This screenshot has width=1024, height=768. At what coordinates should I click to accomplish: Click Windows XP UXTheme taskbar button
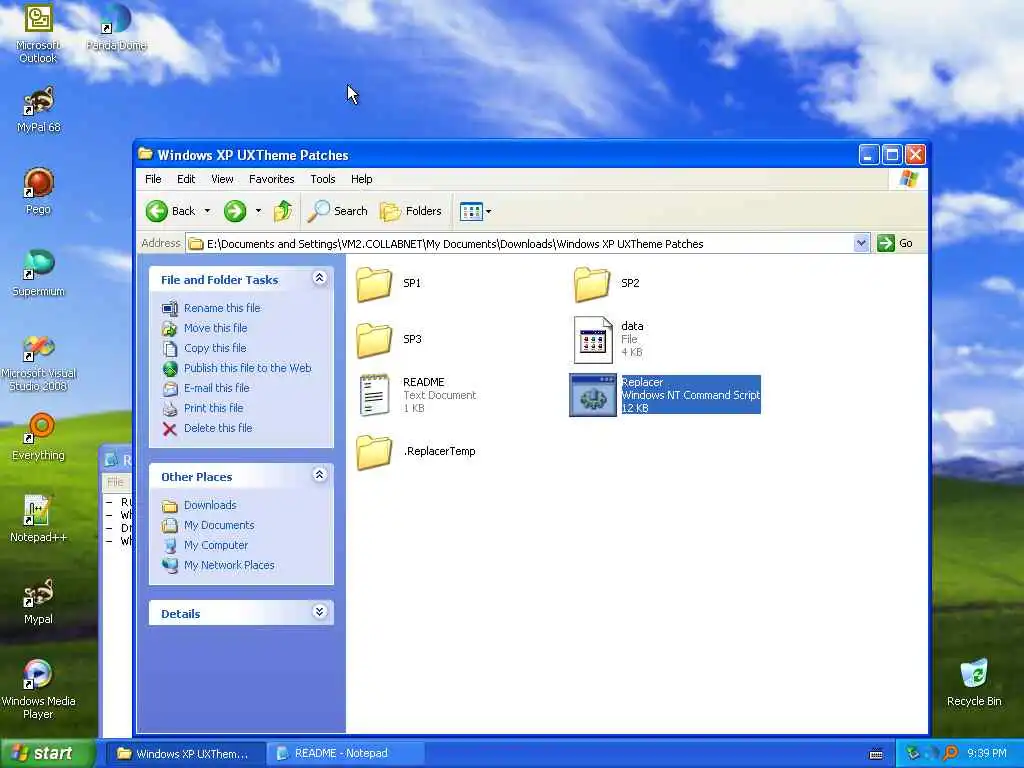tap(185, 754)
